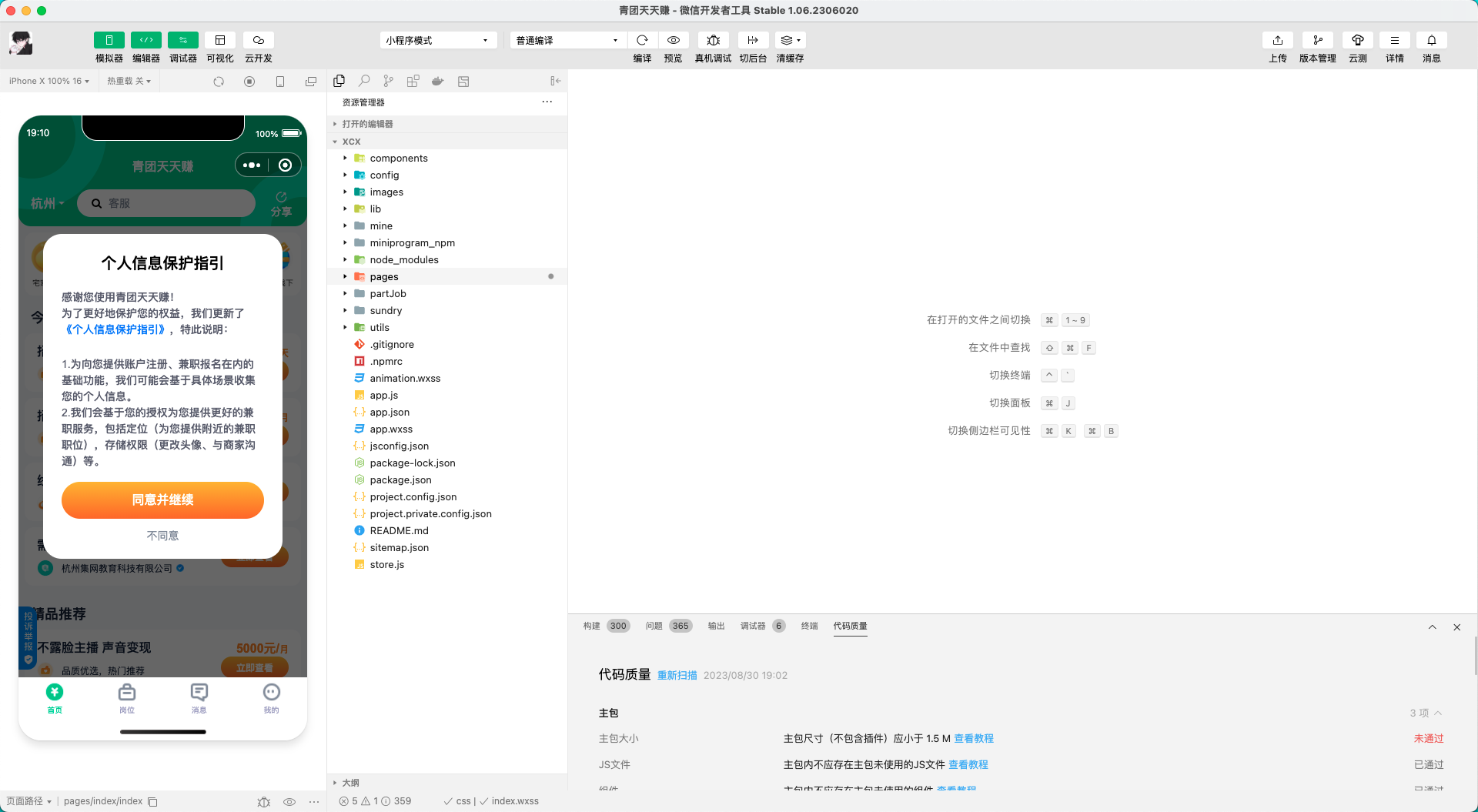This screenshot has width=1478, height=812.
Task: Open 查看教程 link for JS文件
Action: (x=968, y=764)
